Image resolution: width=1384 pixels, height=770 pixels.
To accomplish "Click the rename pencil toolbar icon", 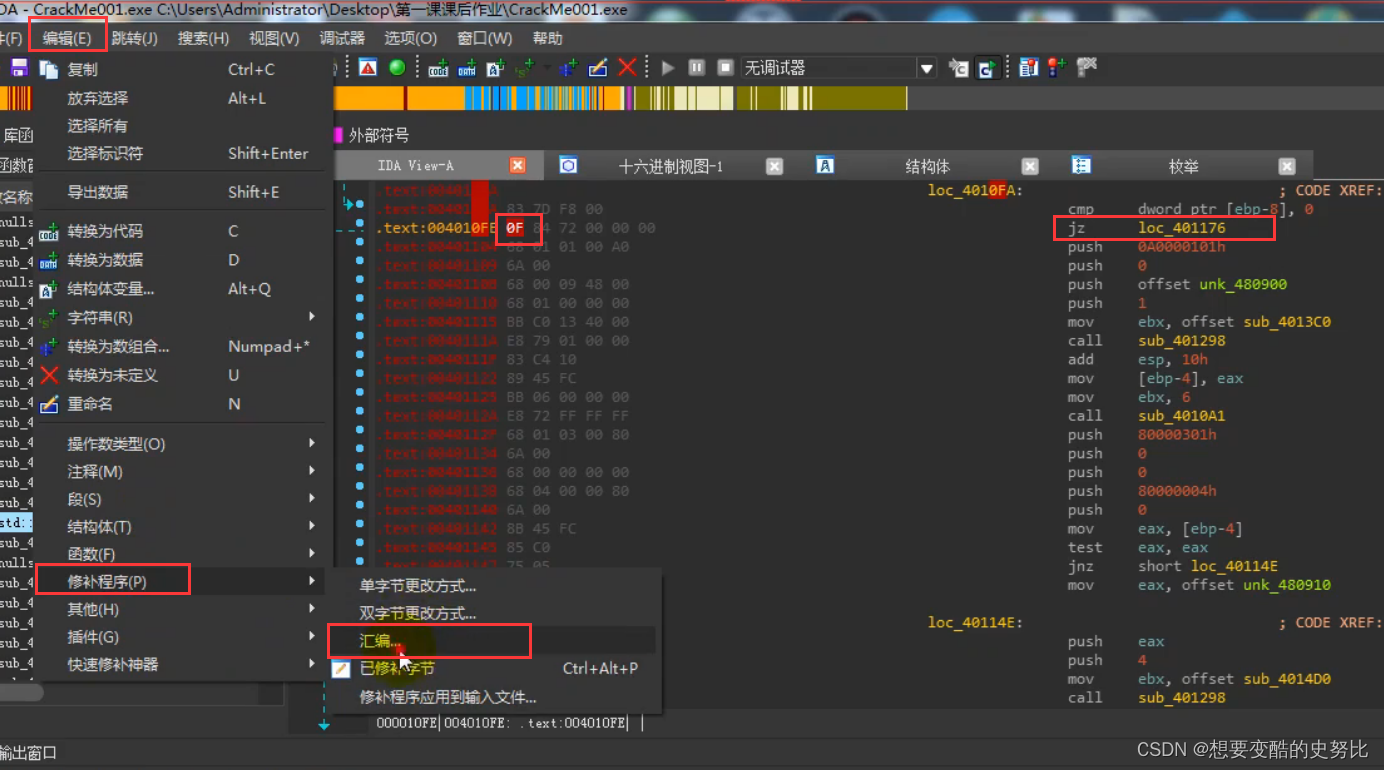I will [598, 68].
